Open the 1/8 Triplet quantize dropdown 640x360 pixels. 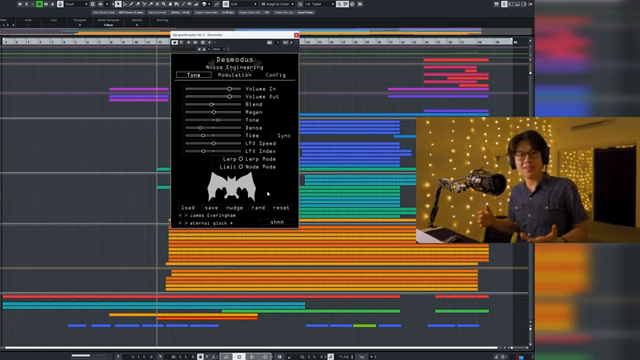tap(319, 4)
